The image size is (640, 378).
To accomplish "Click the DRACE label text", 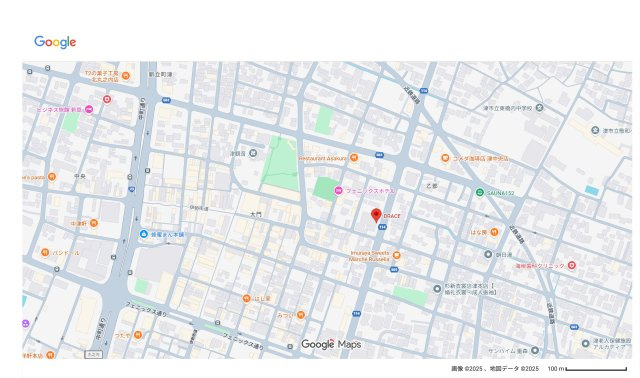I will click(x=392, y=216).
